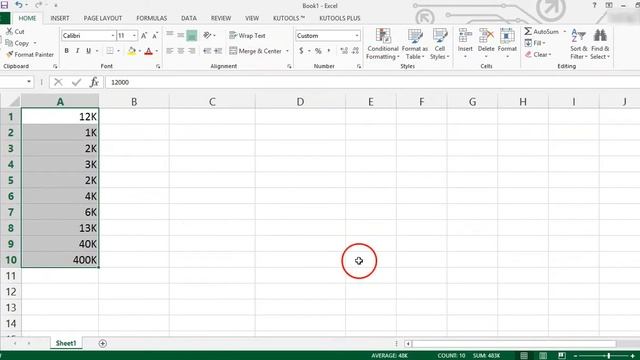
Task: Click Merge & Center
Action: click(255, 51)
